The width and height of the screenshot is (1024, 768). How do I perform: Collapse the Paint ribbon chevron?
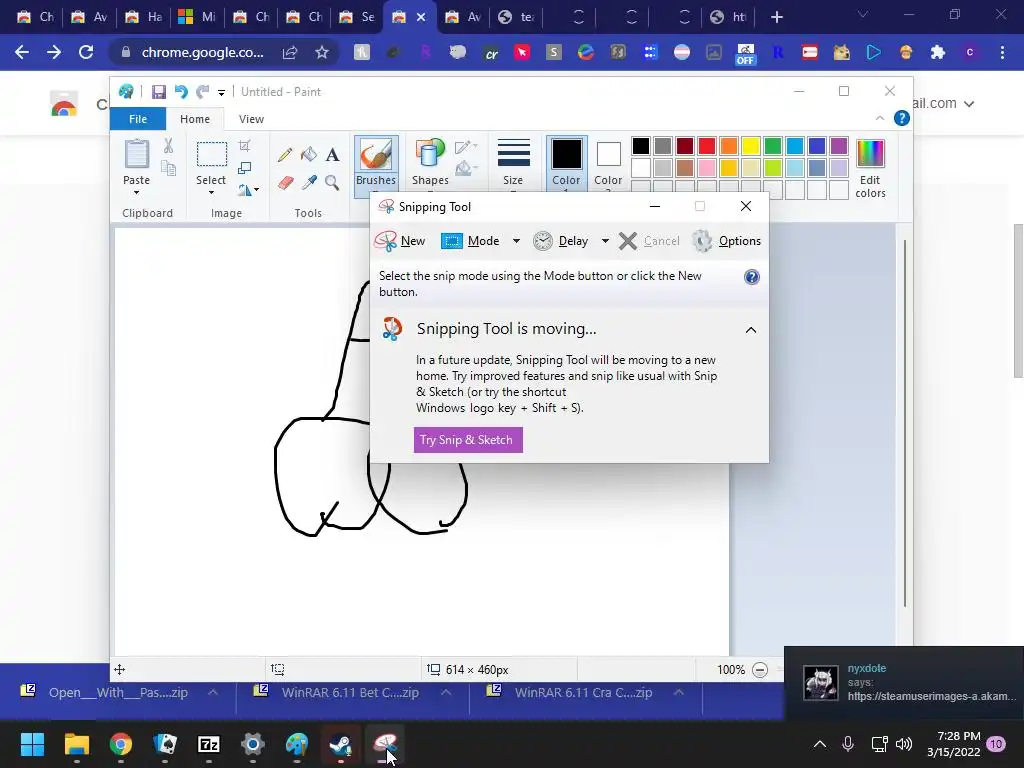point(880,118)
